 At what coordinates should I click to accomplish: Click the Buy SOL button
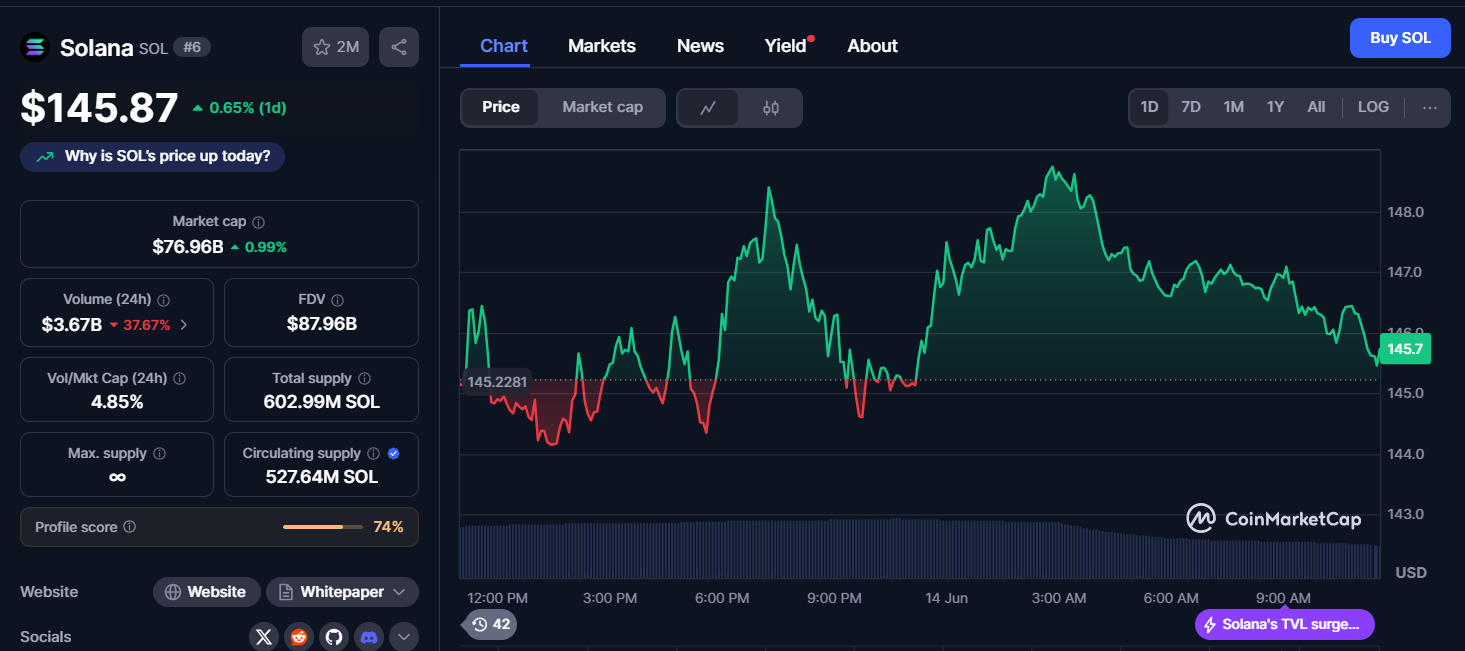point(1400,38)
